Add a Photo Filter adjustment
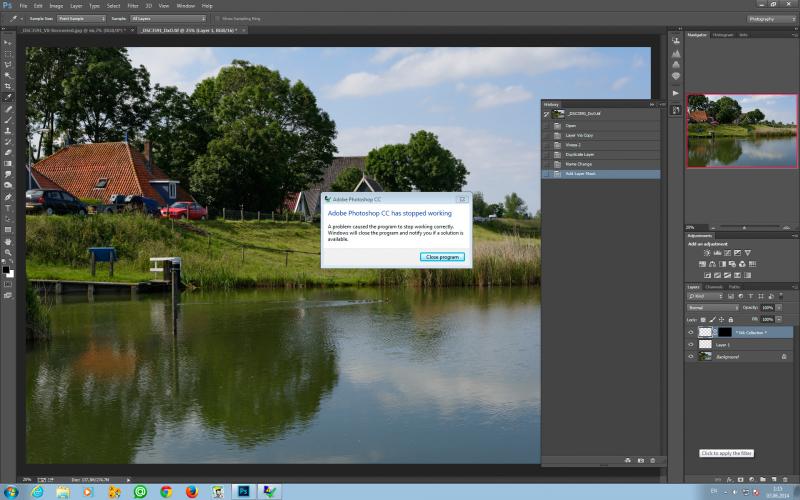The image size is (800, 500). click(x=732, y=264)
